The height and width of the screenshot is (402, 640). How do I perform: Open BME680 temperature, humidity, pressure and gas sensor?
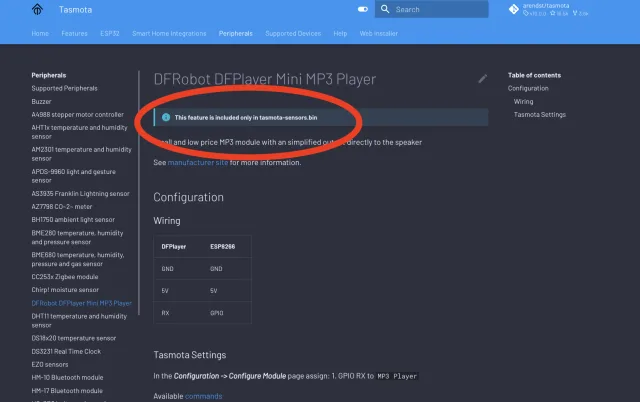click(78, 259)
